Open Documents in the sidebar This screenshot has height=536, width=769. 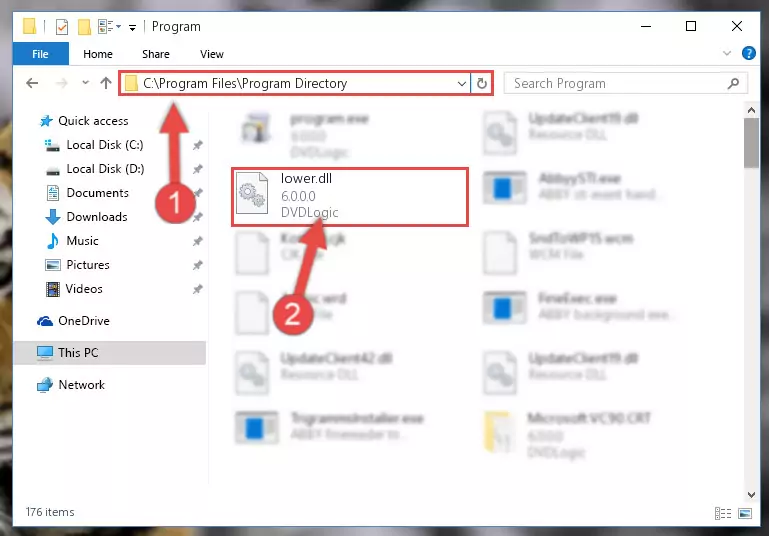click(x=87, y=193)
